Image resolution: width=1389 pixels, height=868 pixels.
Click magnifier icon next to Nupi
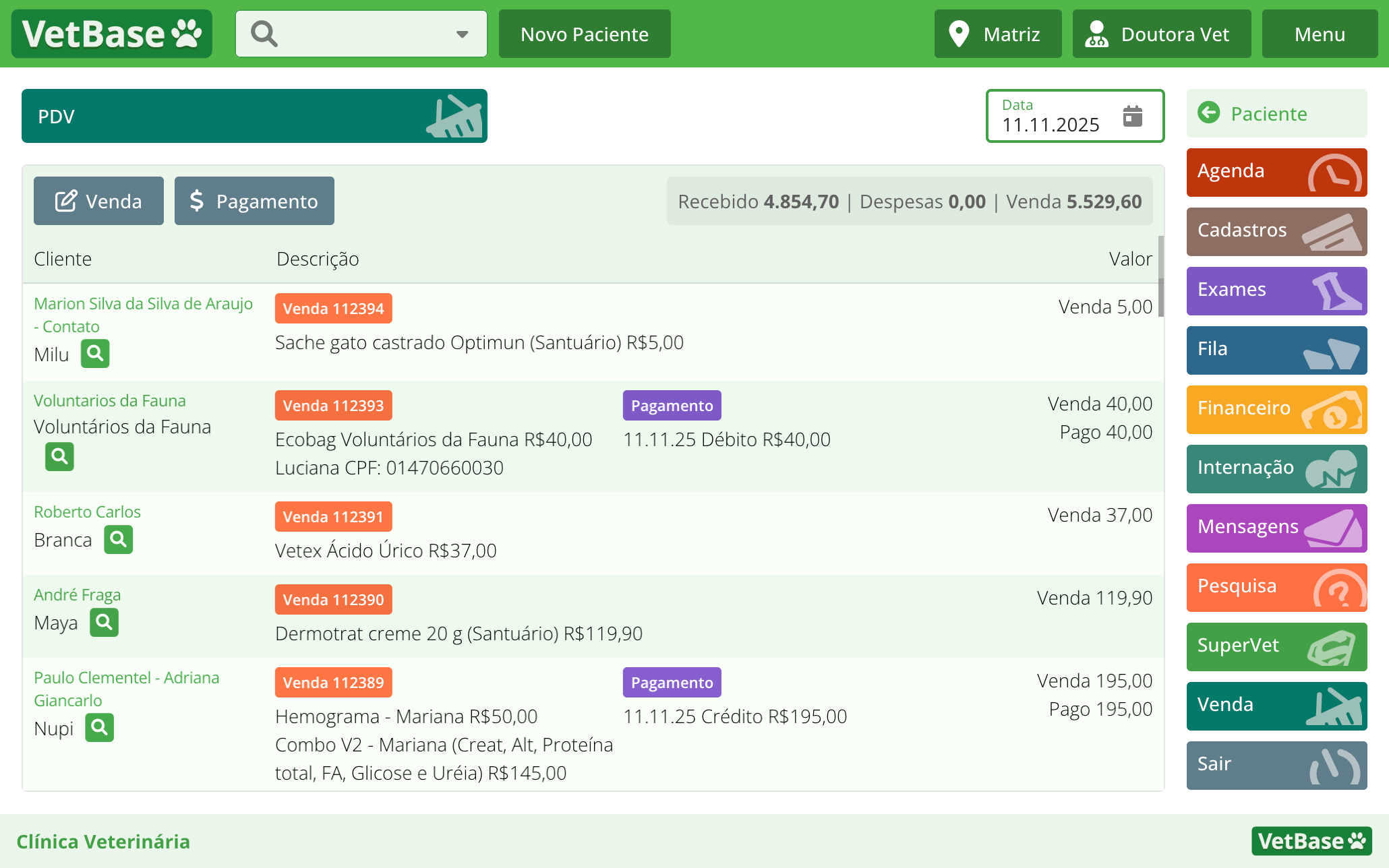99,727
